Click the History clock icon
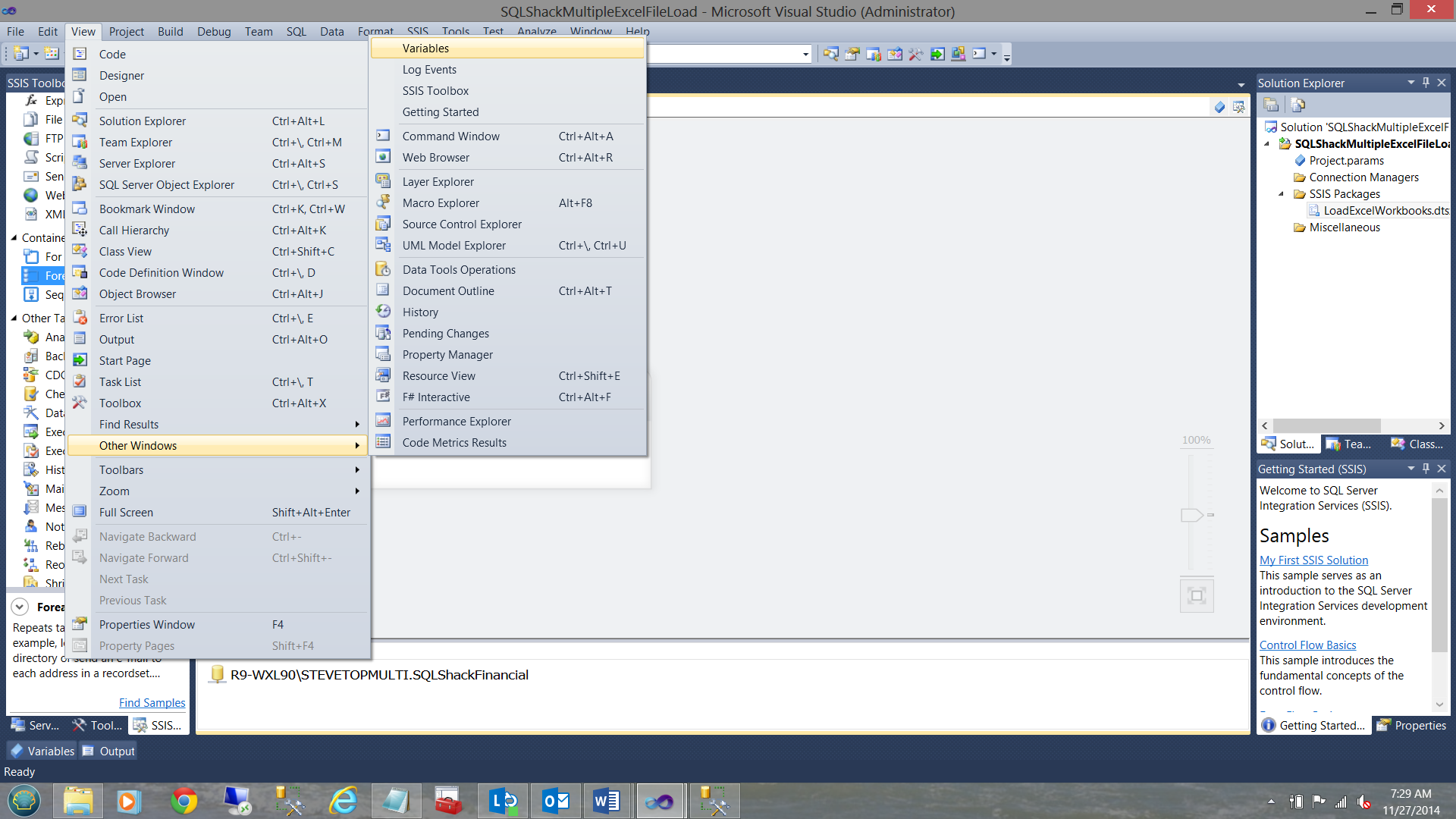Image resolution: width=1456 pixels, height=819 pixels. pyautogui.click(x=384, y=312)
